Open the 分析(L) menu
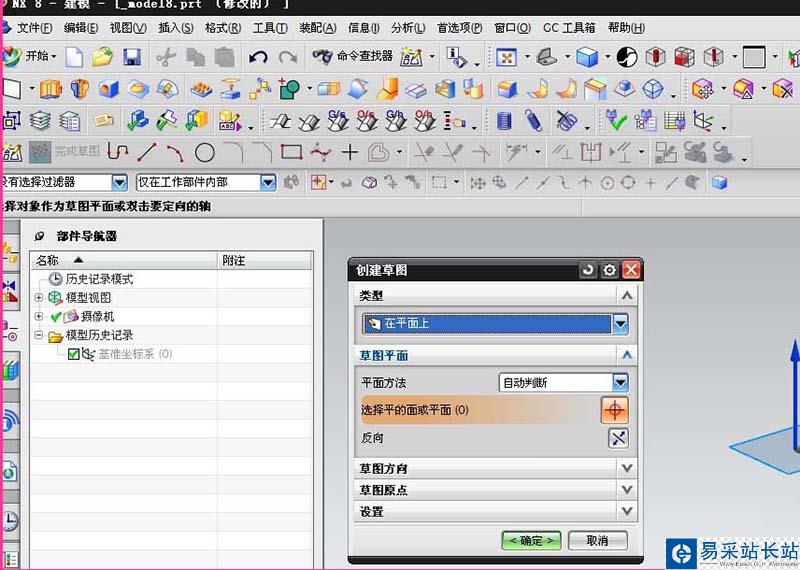800x570 pixels. (x=407, y=28)
